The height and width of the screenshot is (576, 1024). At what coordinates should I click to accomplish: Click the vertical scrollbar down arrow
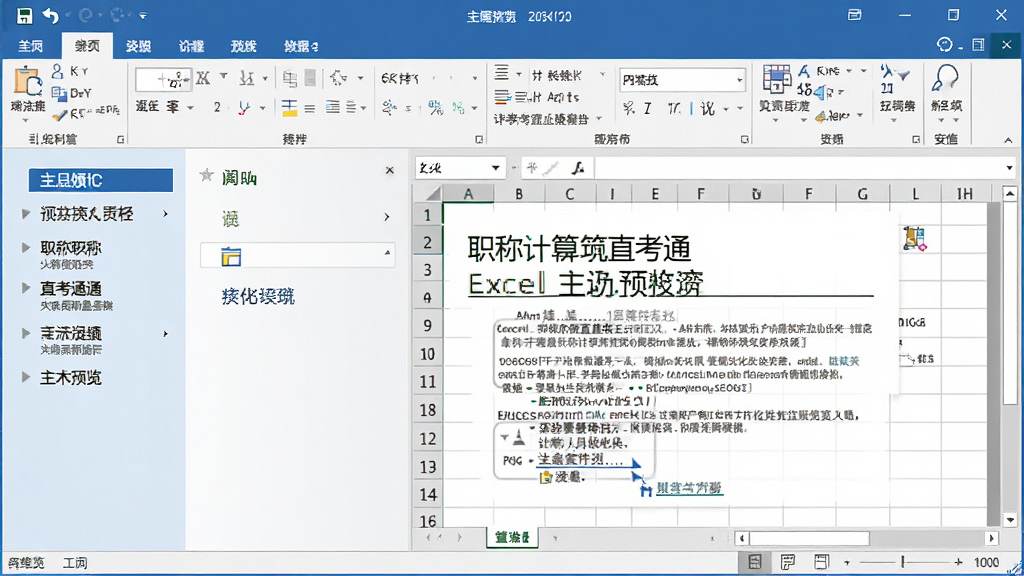click(1010, 520)
